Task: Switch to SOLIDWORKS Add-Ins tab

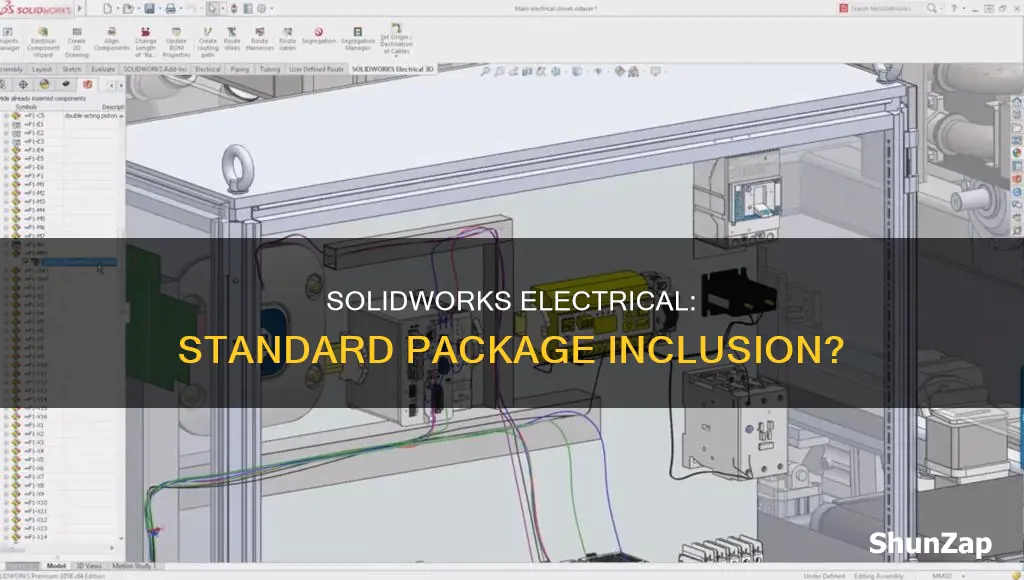Action: point(155,69)
